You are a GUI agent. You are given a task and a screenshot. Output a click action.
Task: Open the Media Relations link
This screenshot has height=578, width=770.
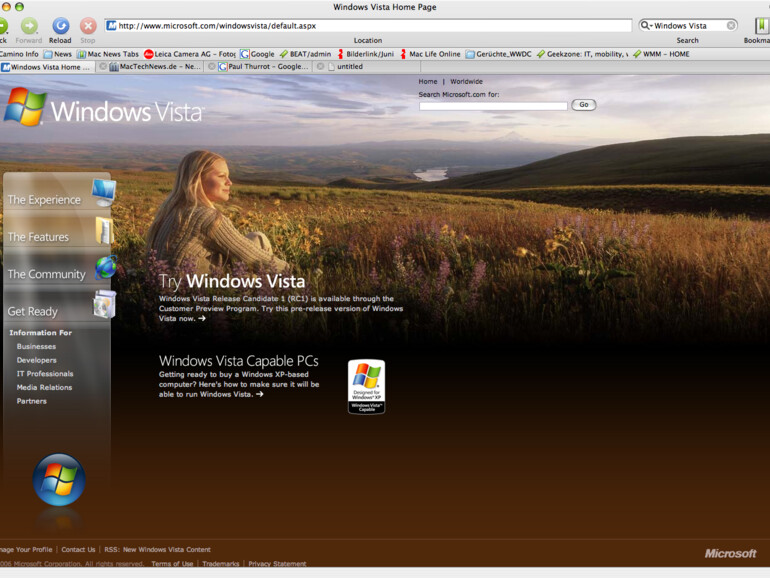[x=44, y=387]
